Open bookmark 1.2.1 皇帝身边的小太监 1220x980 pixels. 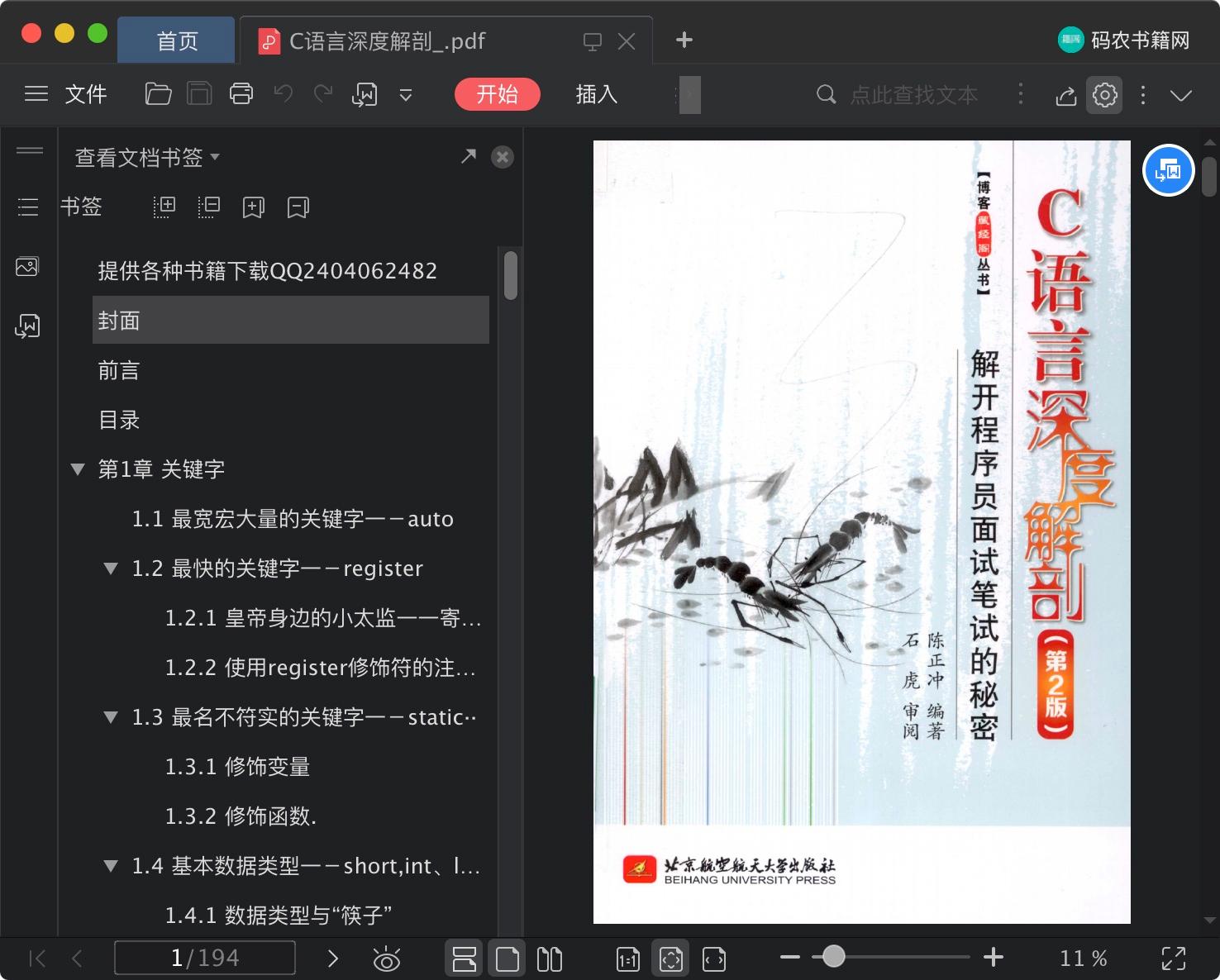323,618
